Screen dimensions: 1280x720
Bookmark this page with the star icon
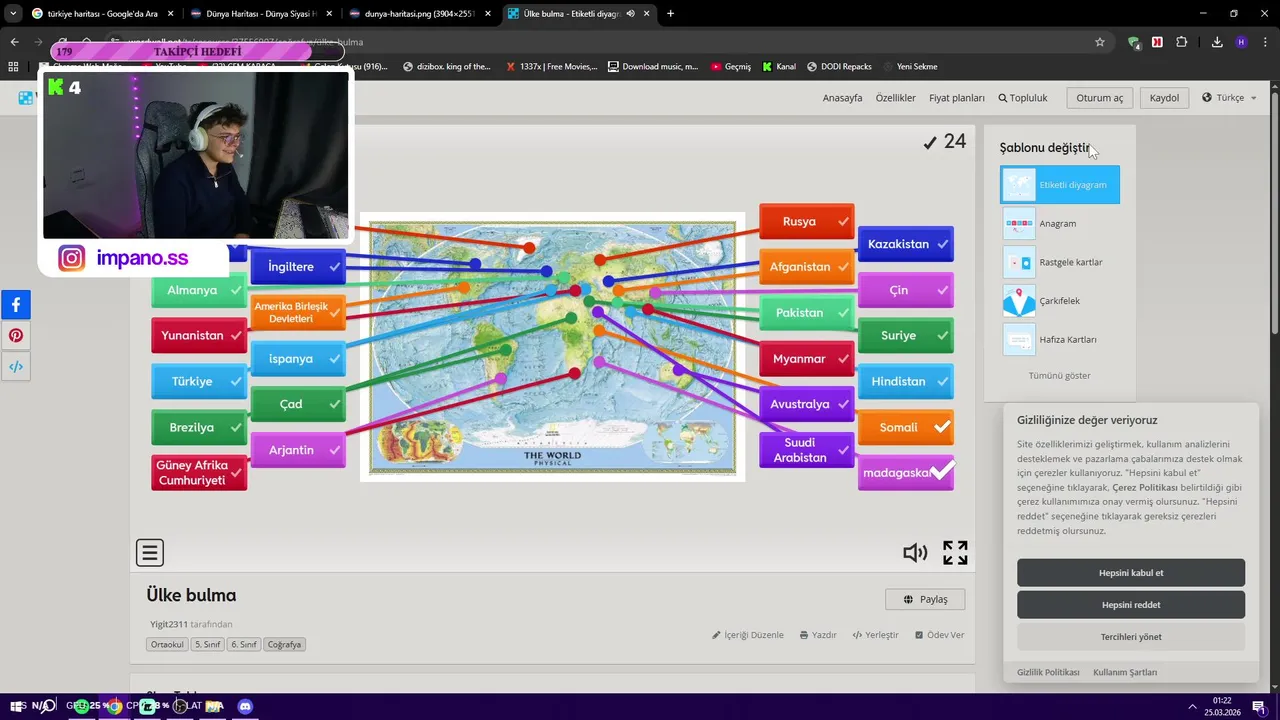coord(1100,42)
